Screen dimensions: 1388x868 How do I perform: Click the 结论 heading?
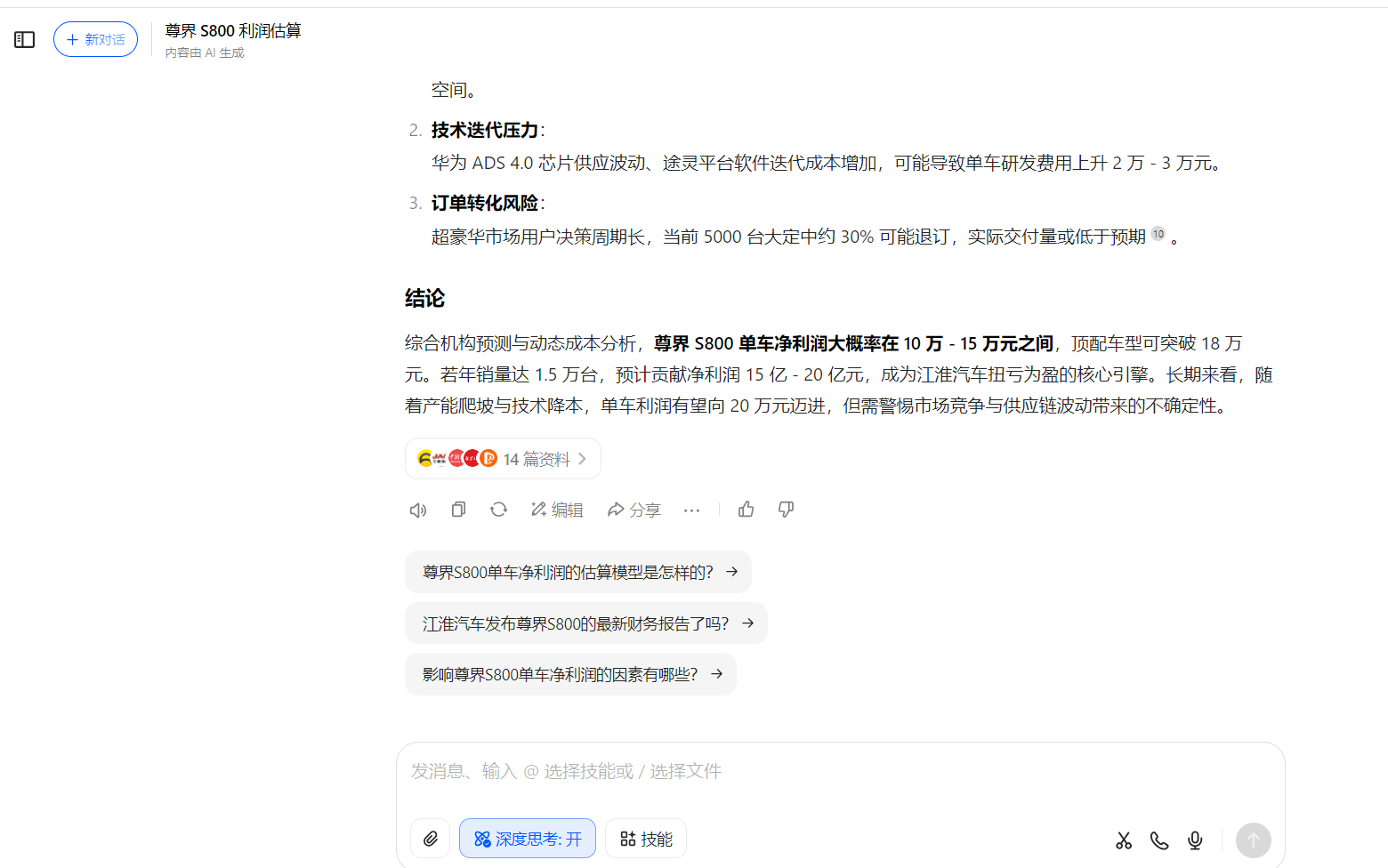click(x=424, y=298)
